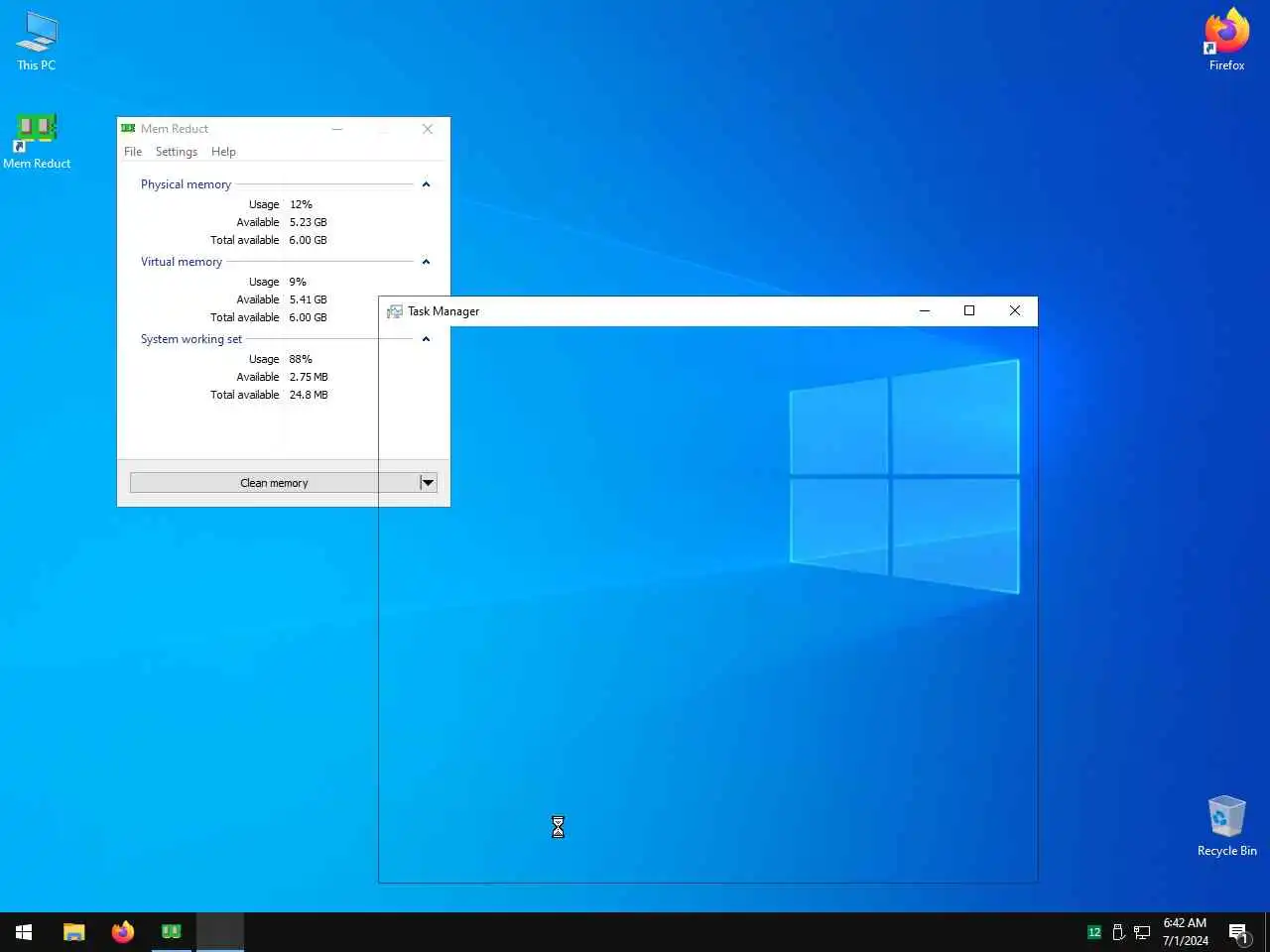Click the Clean memory button

[274, 483]
